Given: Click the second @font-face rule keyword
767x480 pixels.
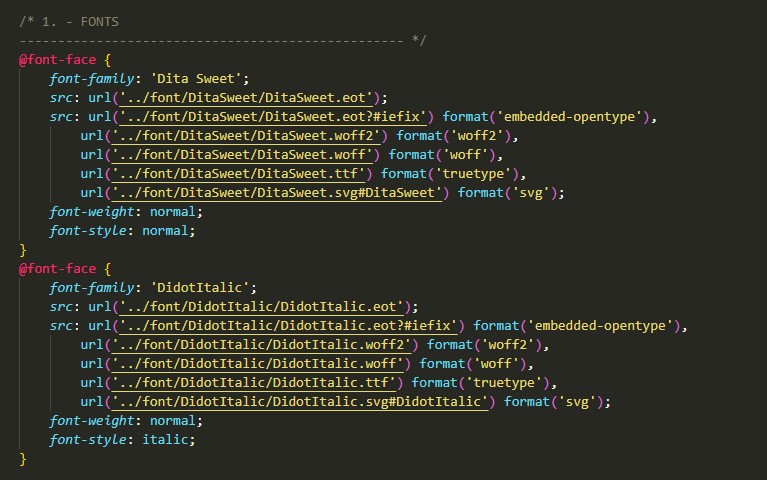Looking at the screenshot, I should click(57, 269).
